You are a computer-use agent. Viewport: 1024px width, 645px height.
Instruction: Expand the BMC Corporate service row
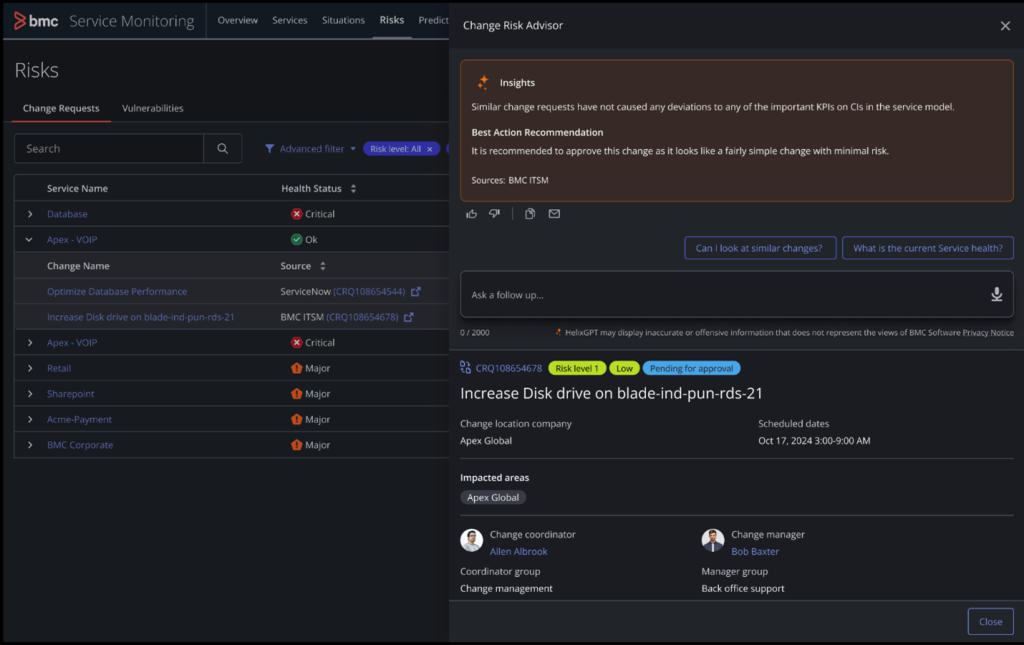tap(30, 445)
